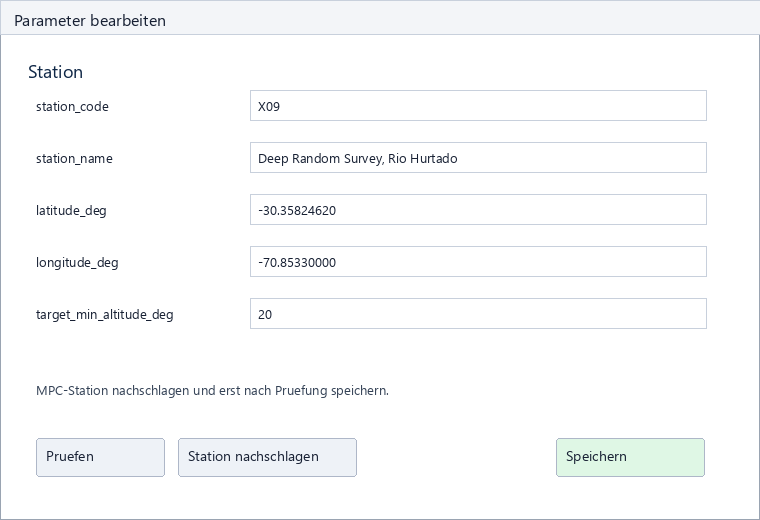Click the Pruefen button

[x=100, y=457]
